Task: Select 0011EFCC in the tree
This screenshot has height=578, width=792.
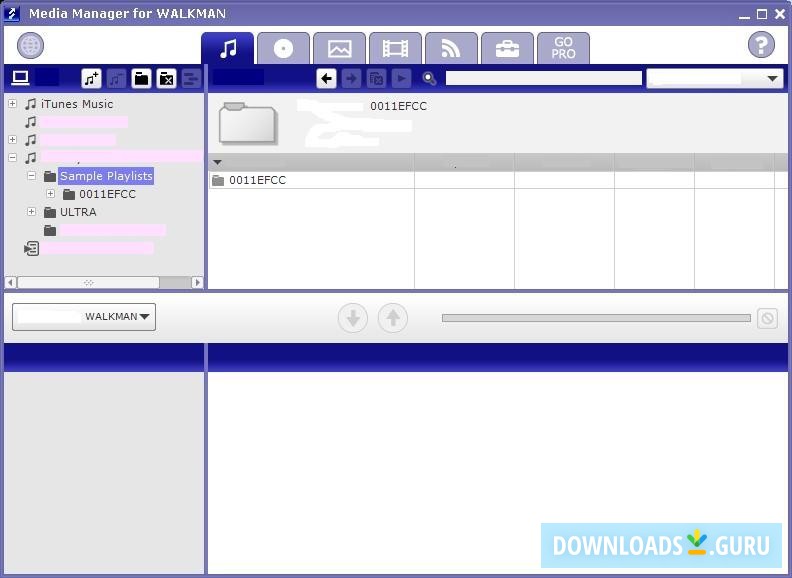Action: click(x=107, y=194)
